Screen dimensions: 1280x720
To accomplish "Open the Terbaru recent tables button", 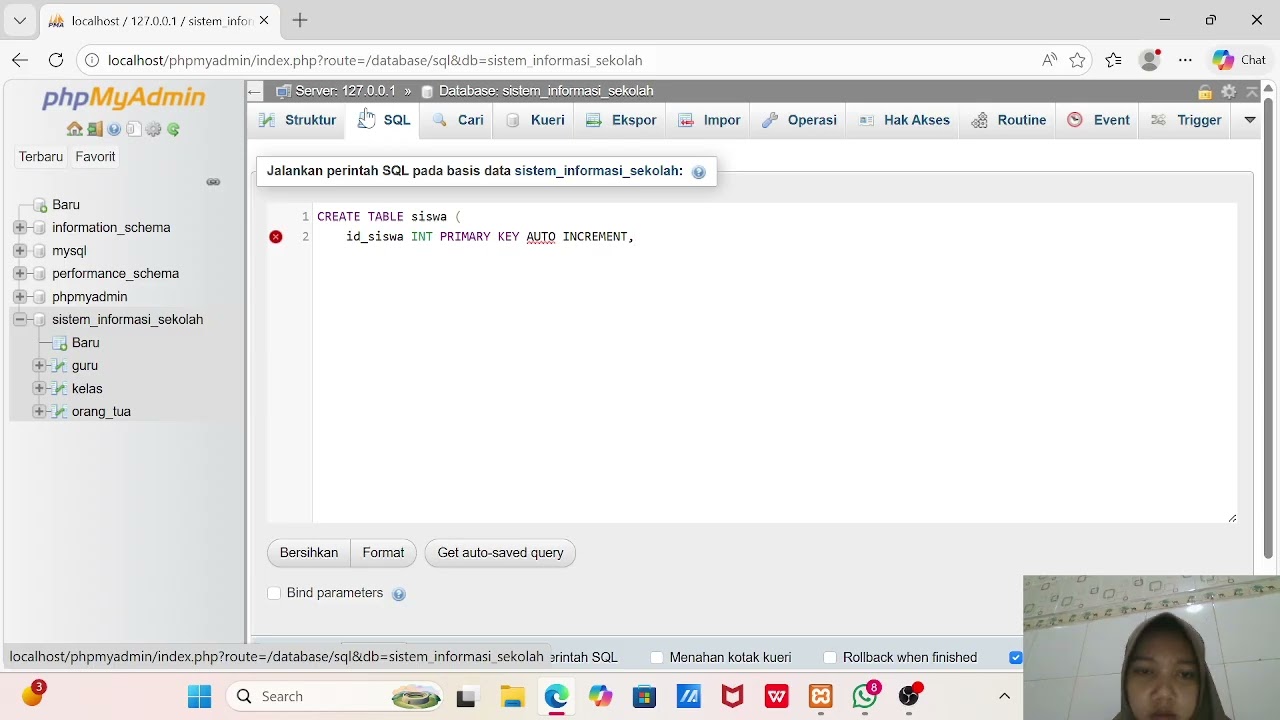I will pyautogui.click(x=41, y=157).
